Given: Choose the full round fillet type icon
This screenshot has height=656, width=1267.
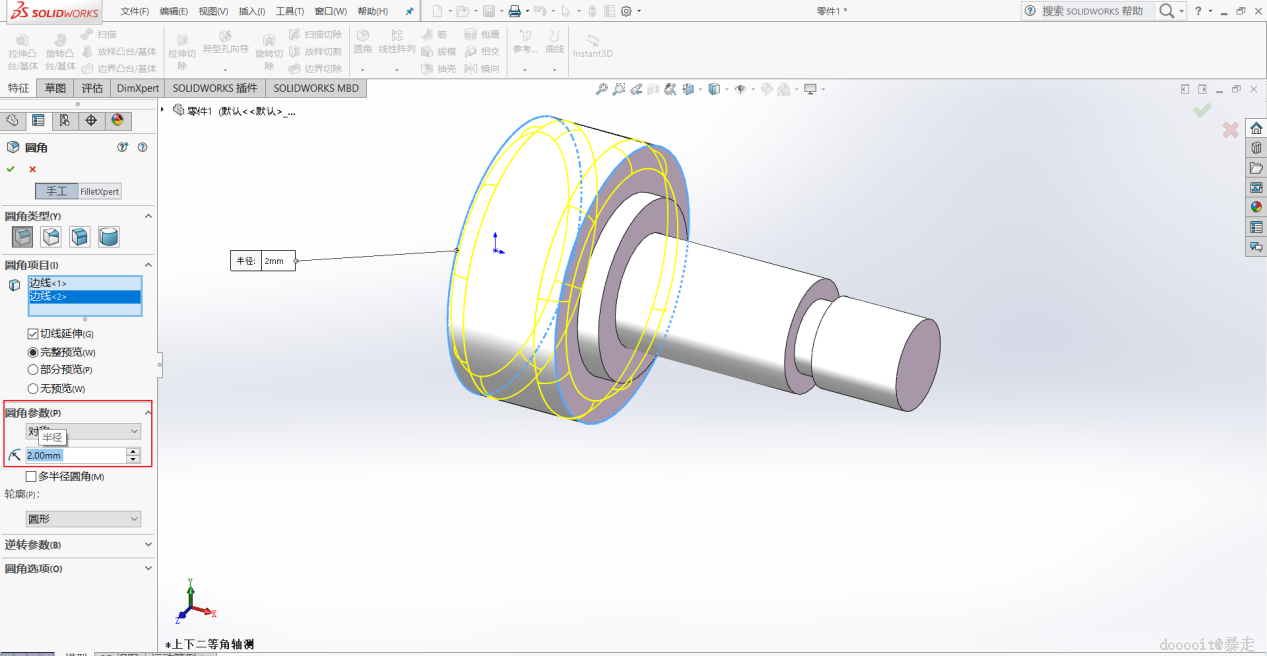Looking at the screenshot, I should click(x=109, y=237).
